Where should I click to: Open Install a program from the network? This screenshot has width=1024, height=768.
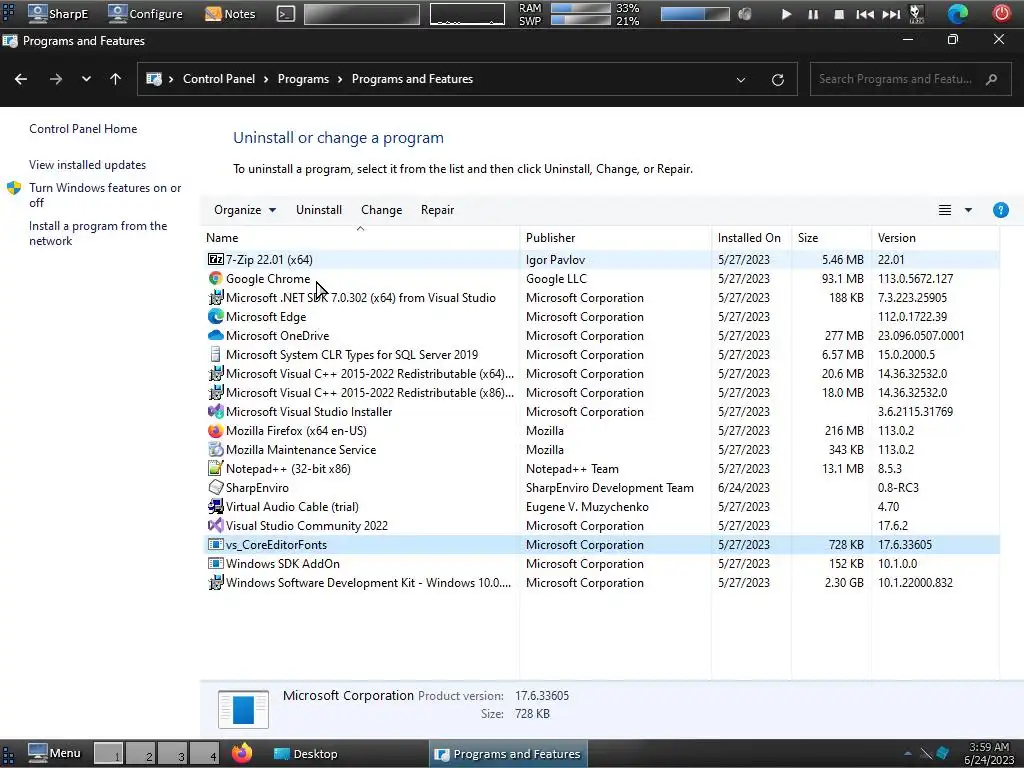(98, 233)
